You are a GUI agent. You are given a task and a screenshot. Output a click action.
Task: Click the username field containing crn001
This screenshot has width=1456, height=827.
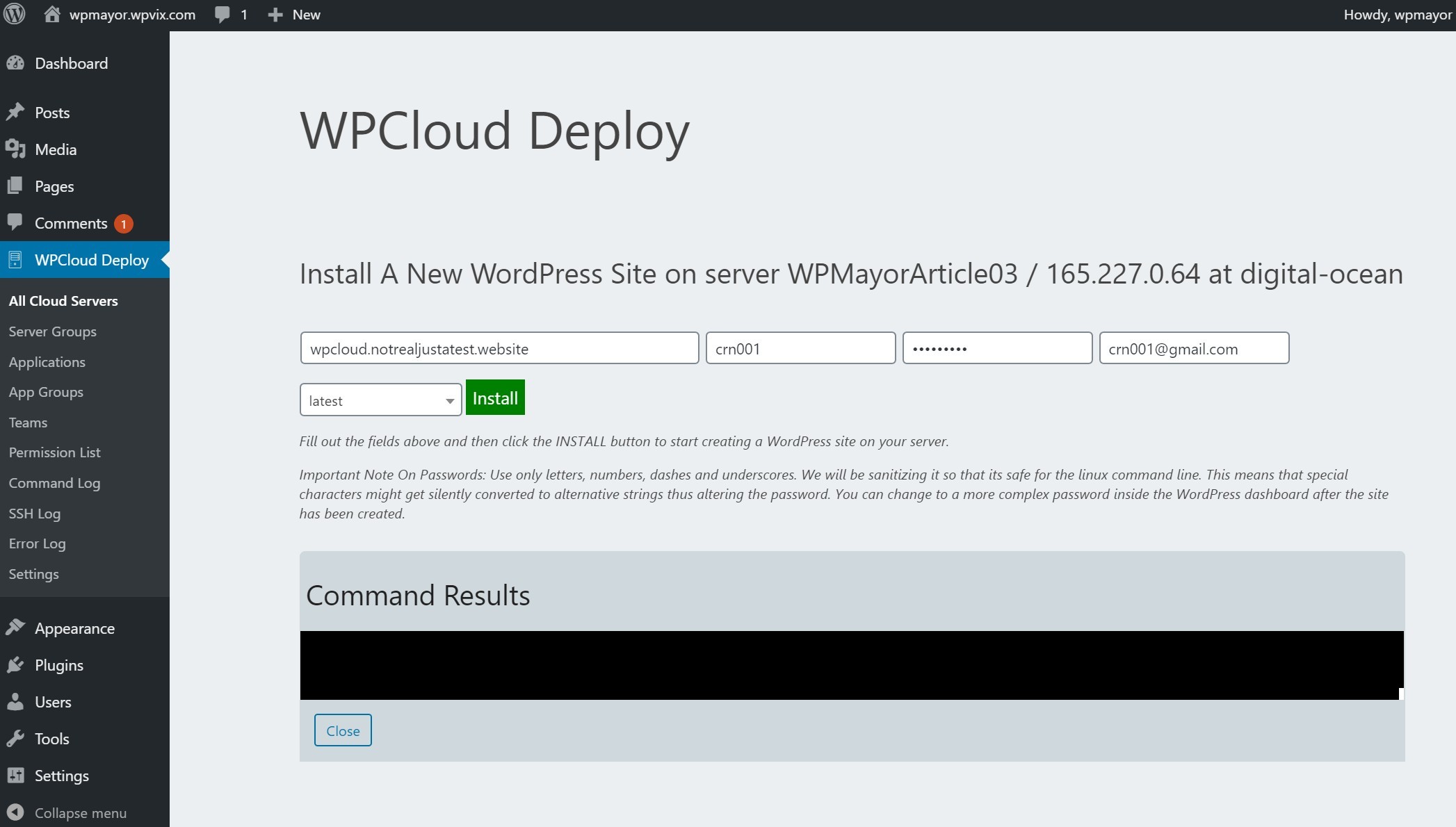coord(800,348)
